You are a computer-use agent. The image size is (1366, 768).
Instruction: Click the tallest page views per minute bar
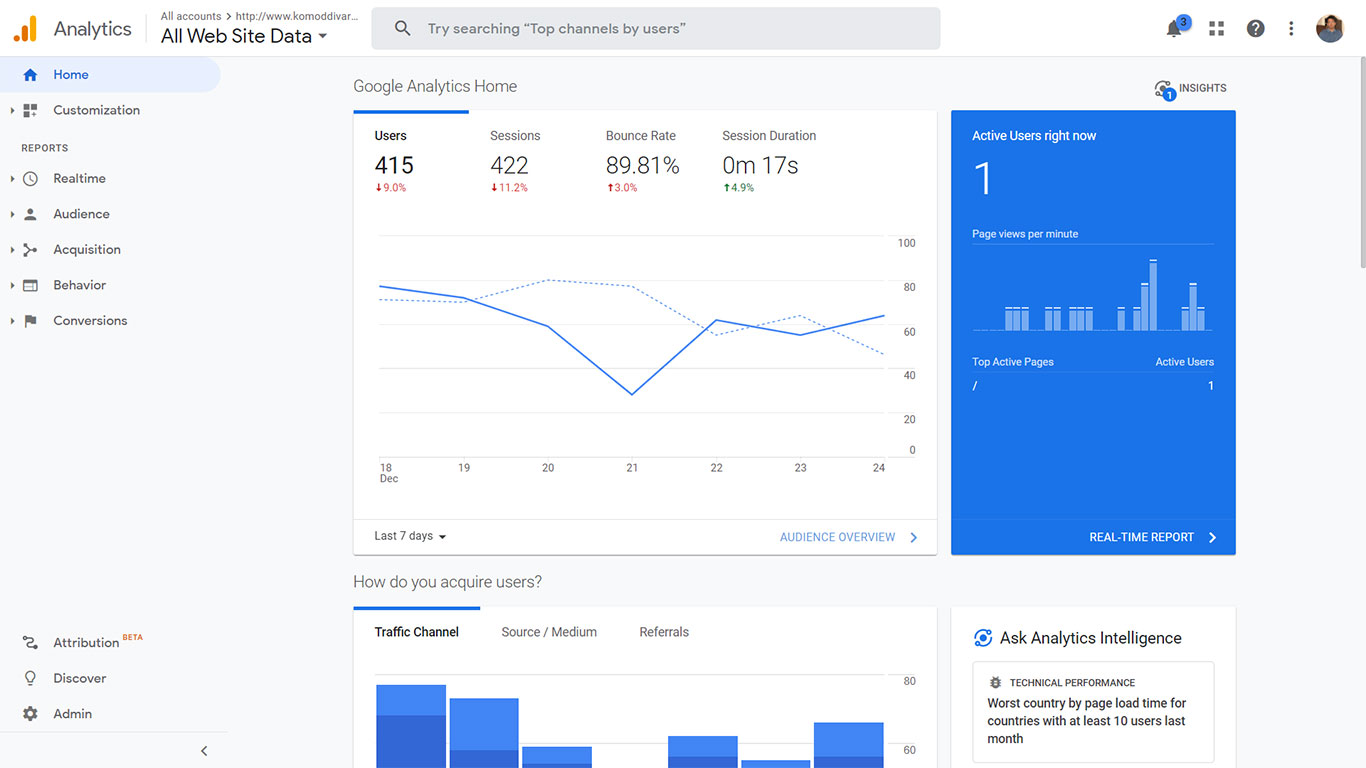(1153, 295)
